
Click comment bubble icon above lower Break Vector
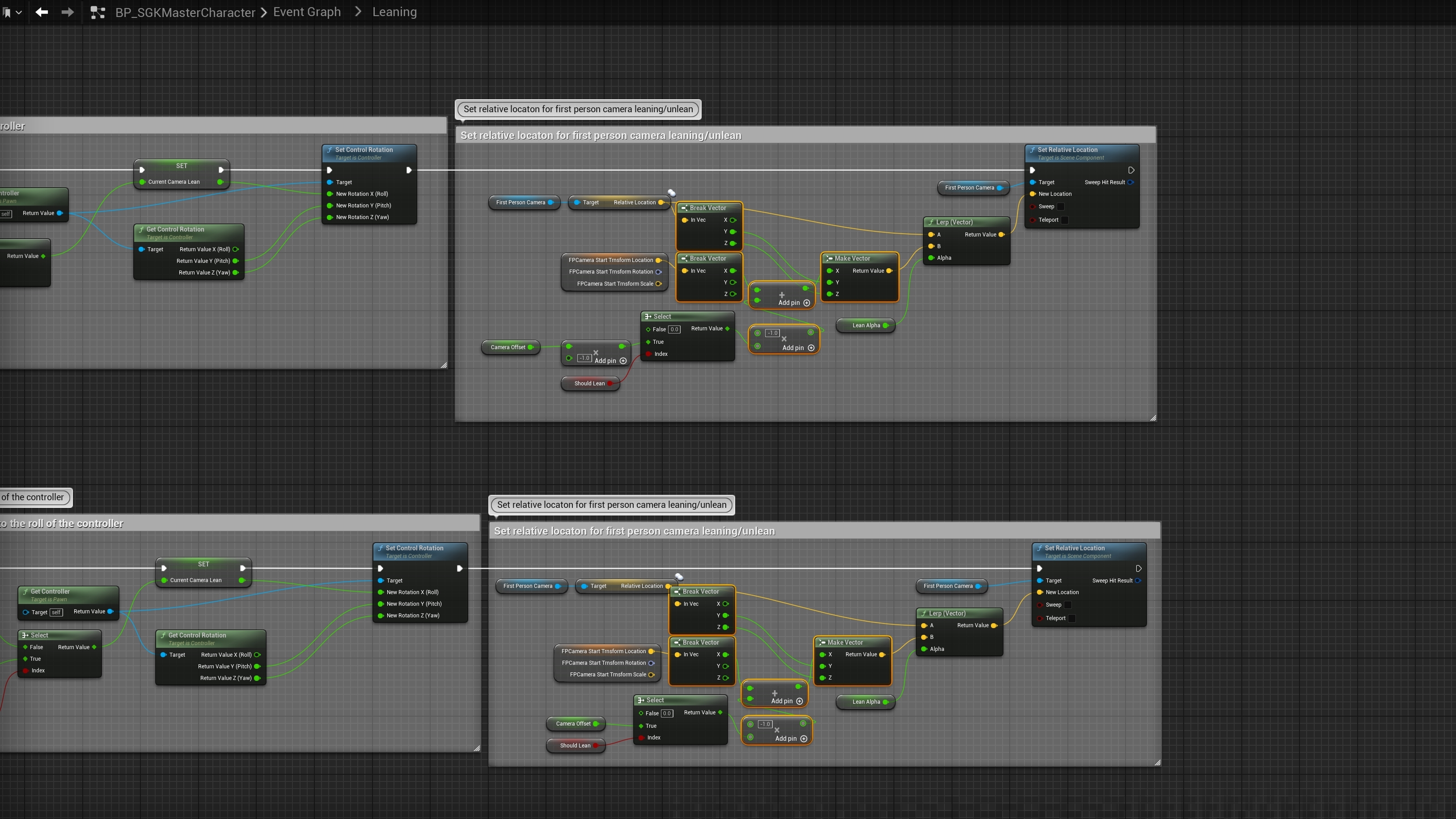point(679,577)
